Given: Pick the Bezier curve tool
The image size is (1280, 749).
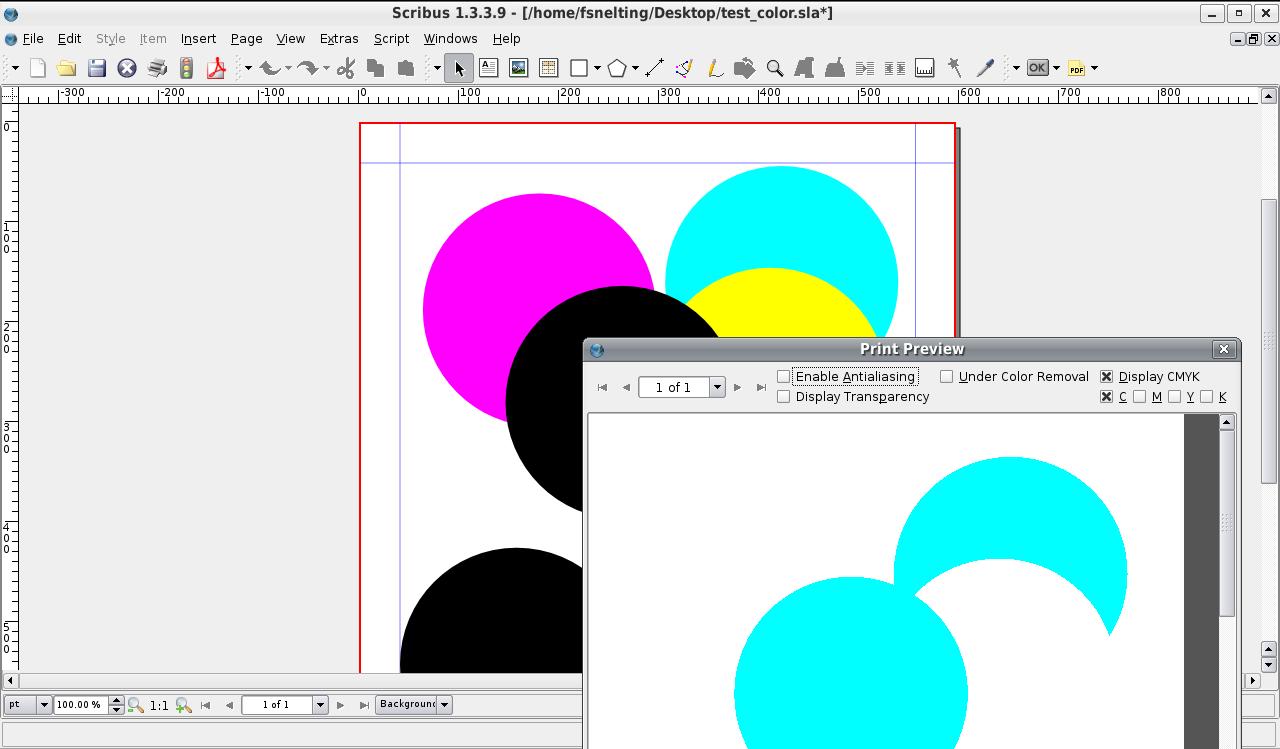Looking at the screenshot, I should (x=684, y=68).
